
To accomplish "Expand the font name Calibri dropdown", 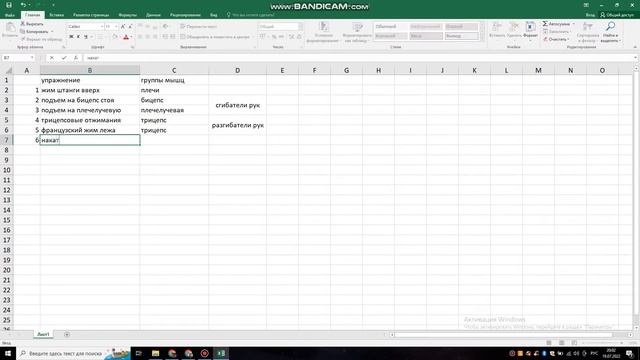I will tap(102, 27).
